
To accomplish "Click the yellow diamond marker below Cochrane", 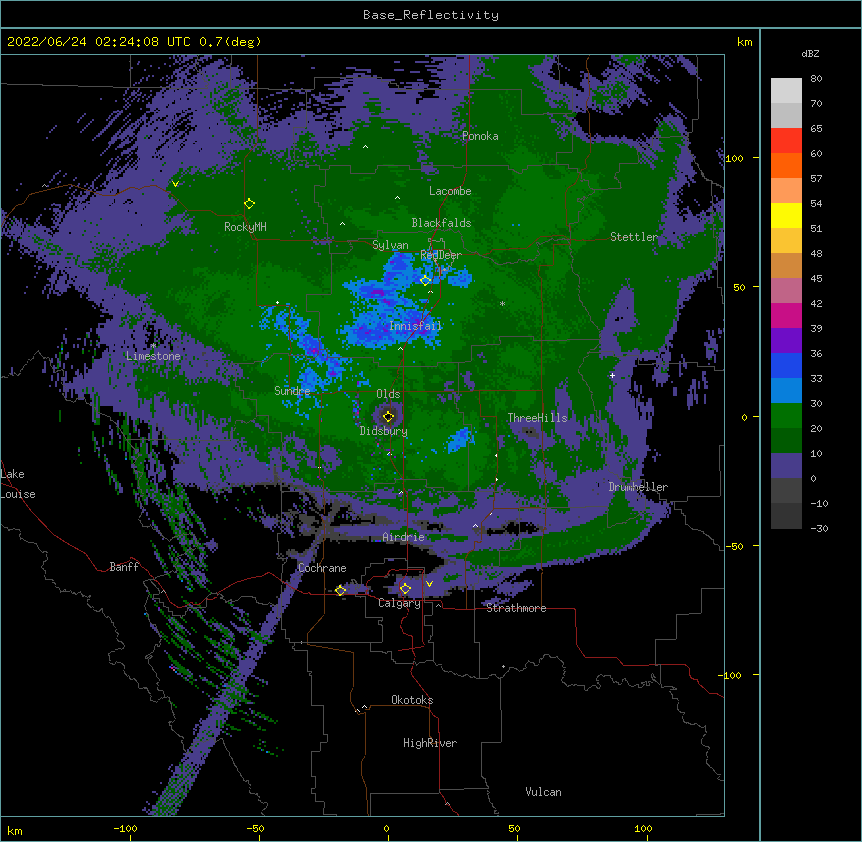I will [x=340, y=590].
